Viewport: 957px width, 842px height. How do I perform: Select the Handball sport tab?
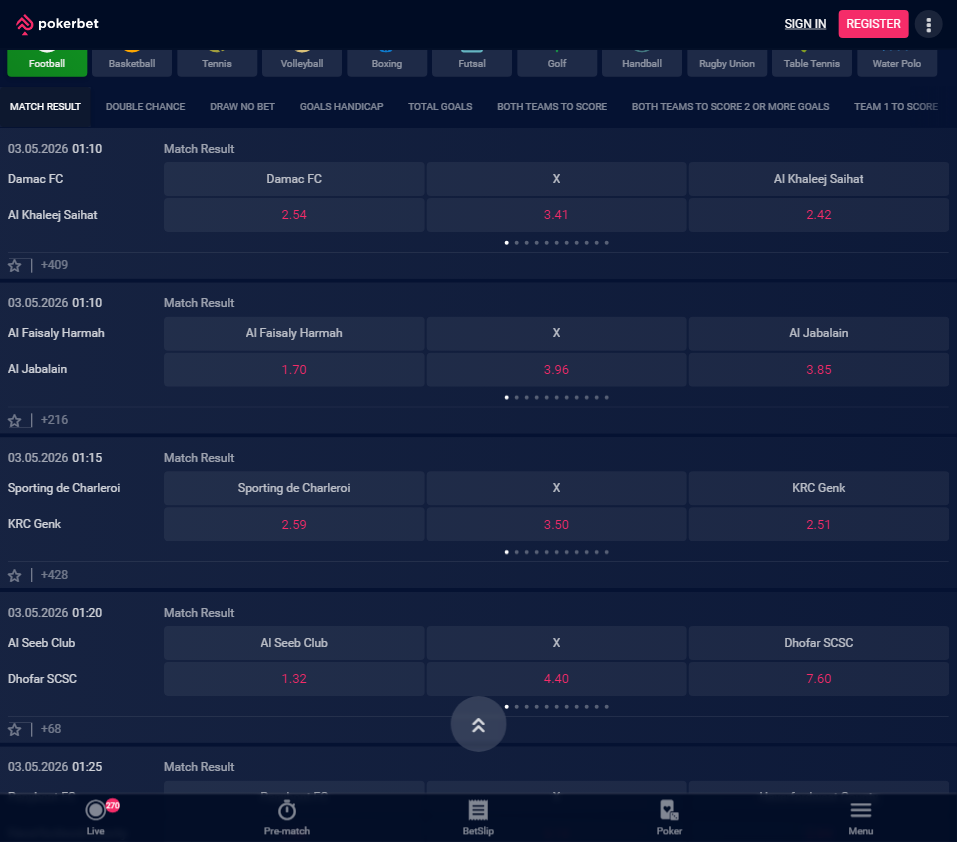click(x=641, y=63)
